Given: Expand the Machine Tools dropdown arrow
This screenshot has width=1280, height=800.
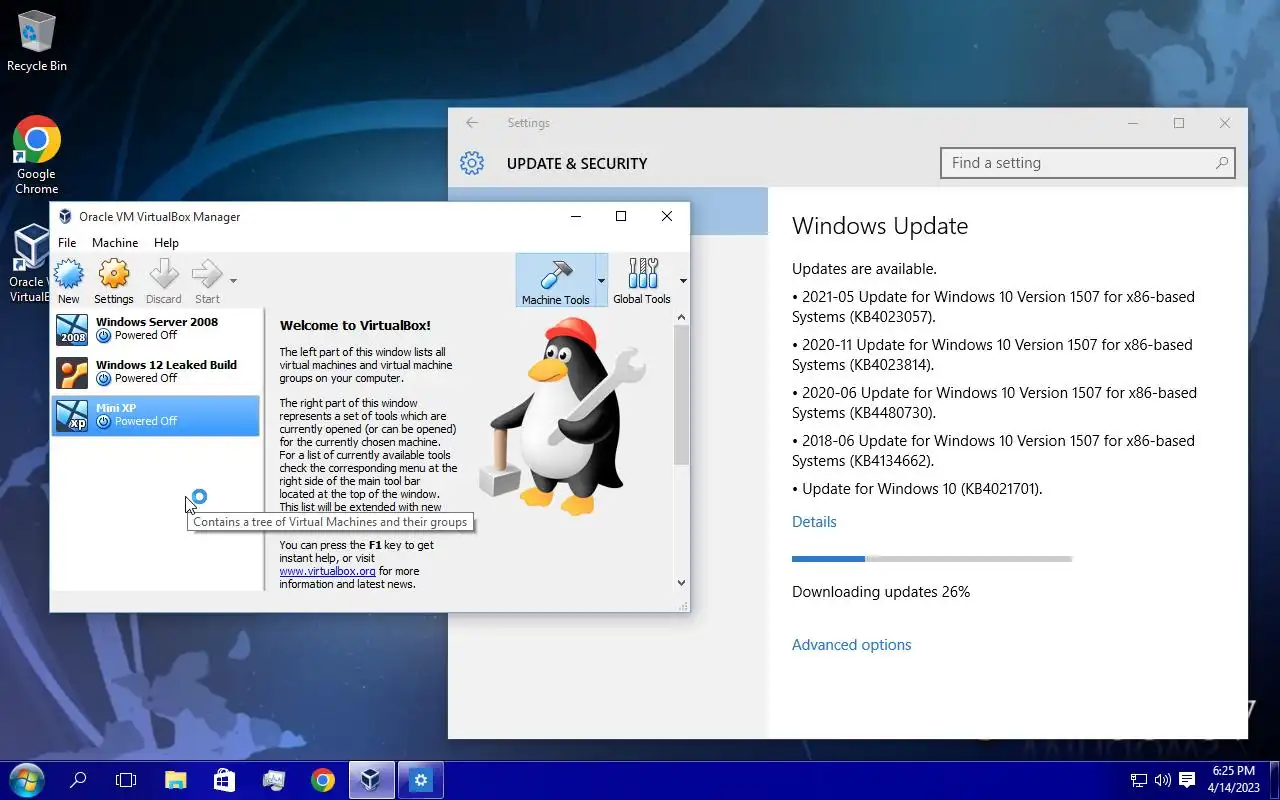Looking at the screenshot, I should pyautogui.click(x=601, y=281).
